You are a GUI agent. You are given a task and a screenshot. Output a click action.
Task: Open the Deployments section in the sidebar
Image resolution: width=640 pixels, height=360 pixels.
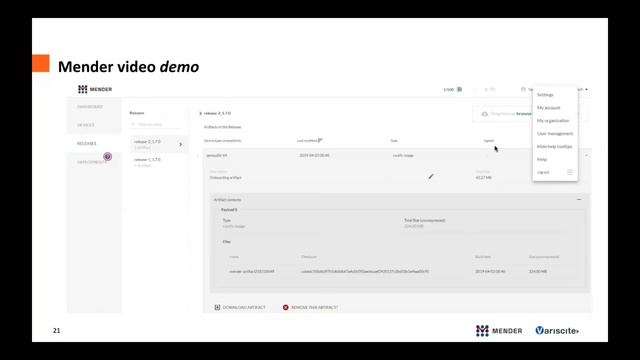pos(91,162)
